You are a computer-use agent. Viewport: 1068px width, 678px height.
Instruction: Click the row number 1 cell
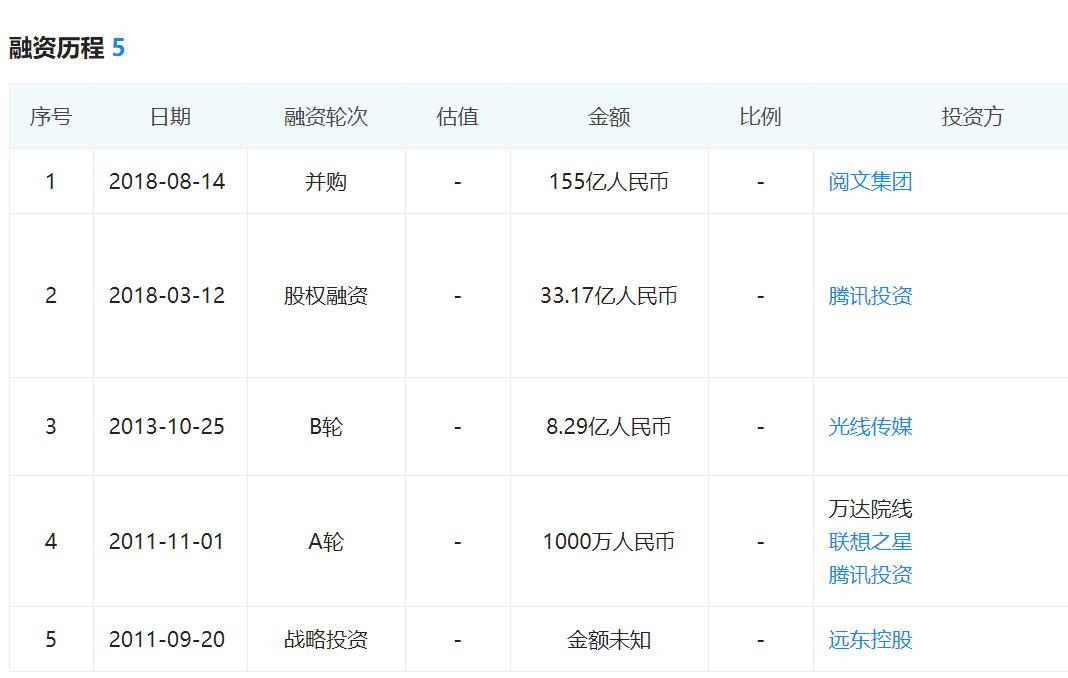point(51,182)
